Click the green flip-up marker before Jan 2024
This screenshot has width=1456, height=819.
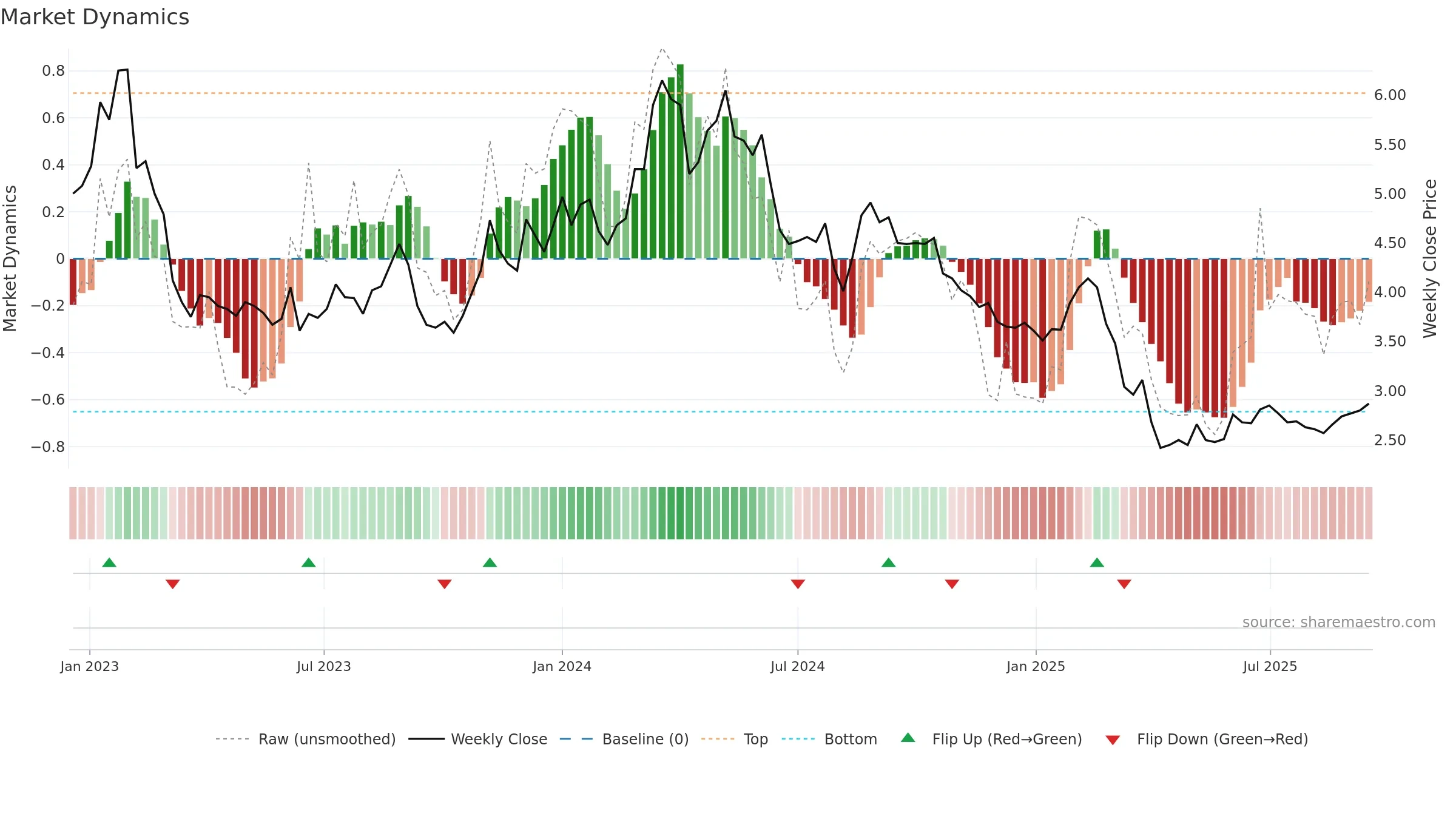(x=490, y=562)
